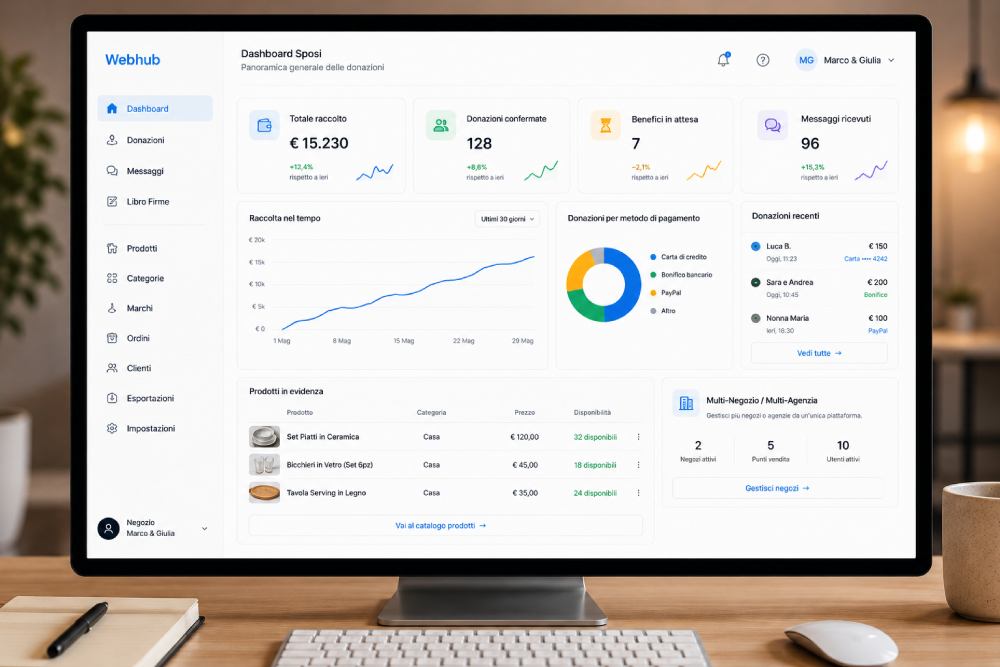Open the Ultimi 30 giorni dropdown
The width and height of the screenshot is (1000, 667).
click(x=508, y=219)
